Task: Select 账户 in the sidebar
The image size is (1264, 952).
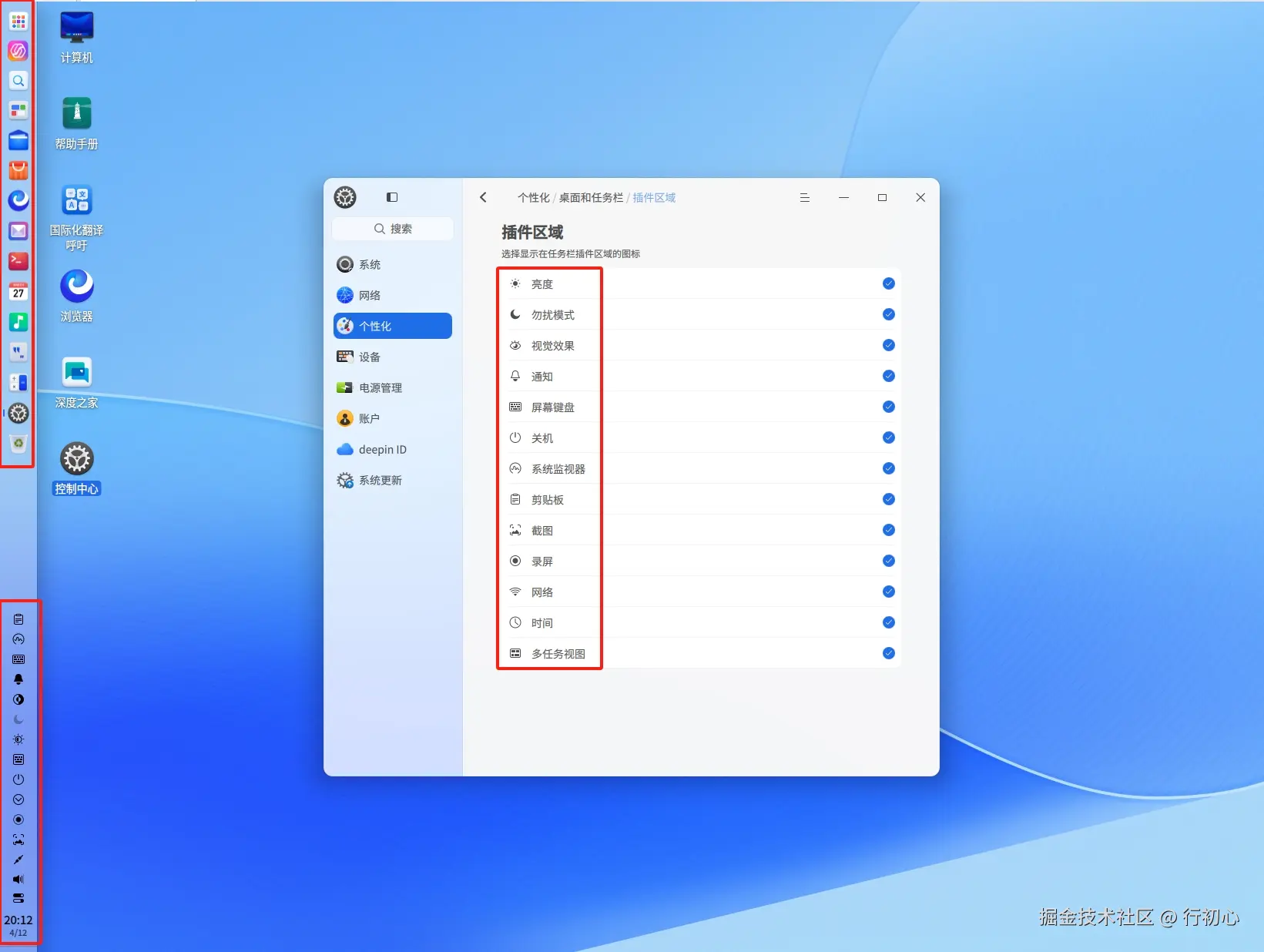Action: pyautogui.click(x=393, y=418)
